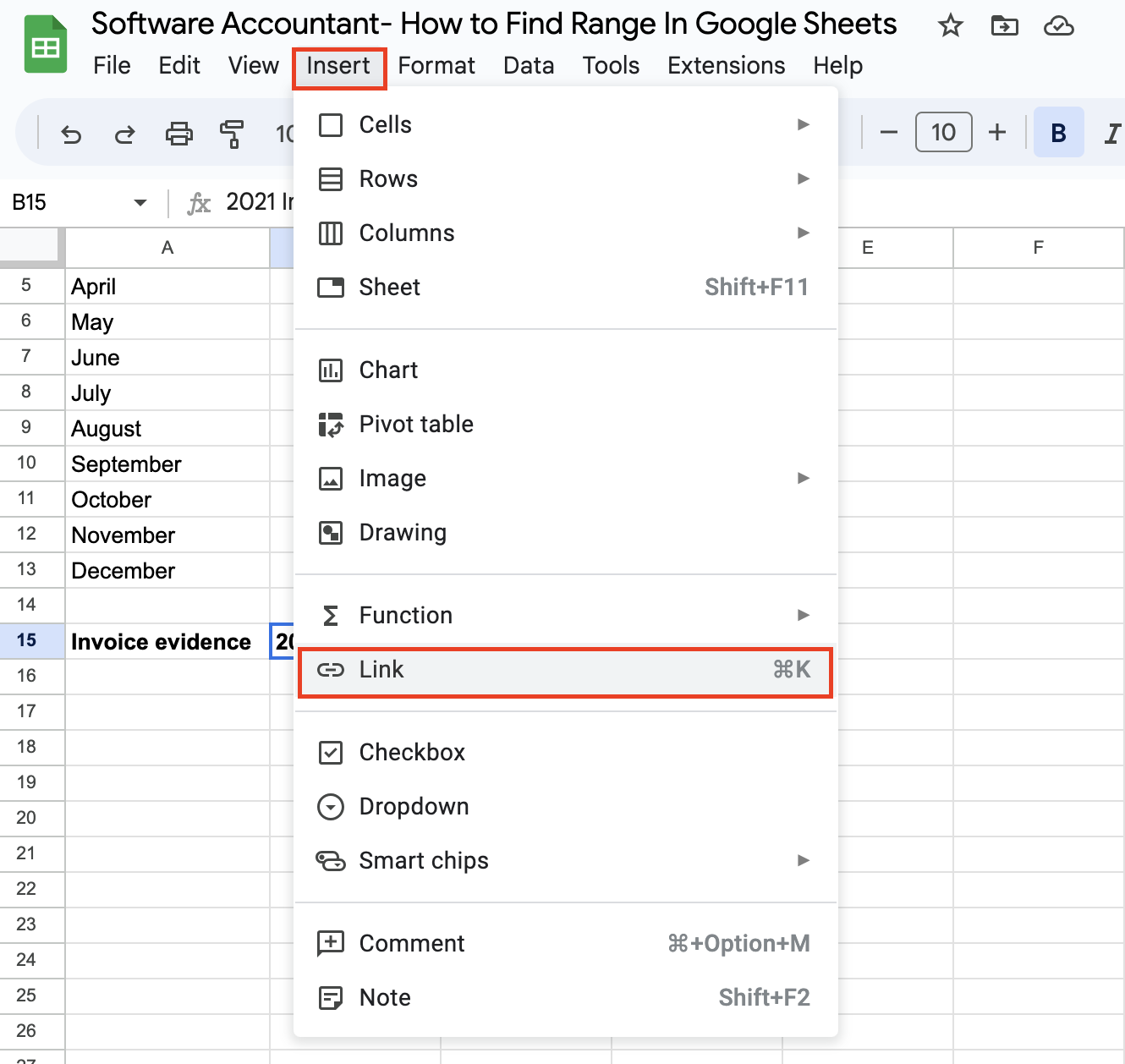Screen dimensions: 1125x1064
Task: Expand the Image submenu
Action: pos(565,479)
